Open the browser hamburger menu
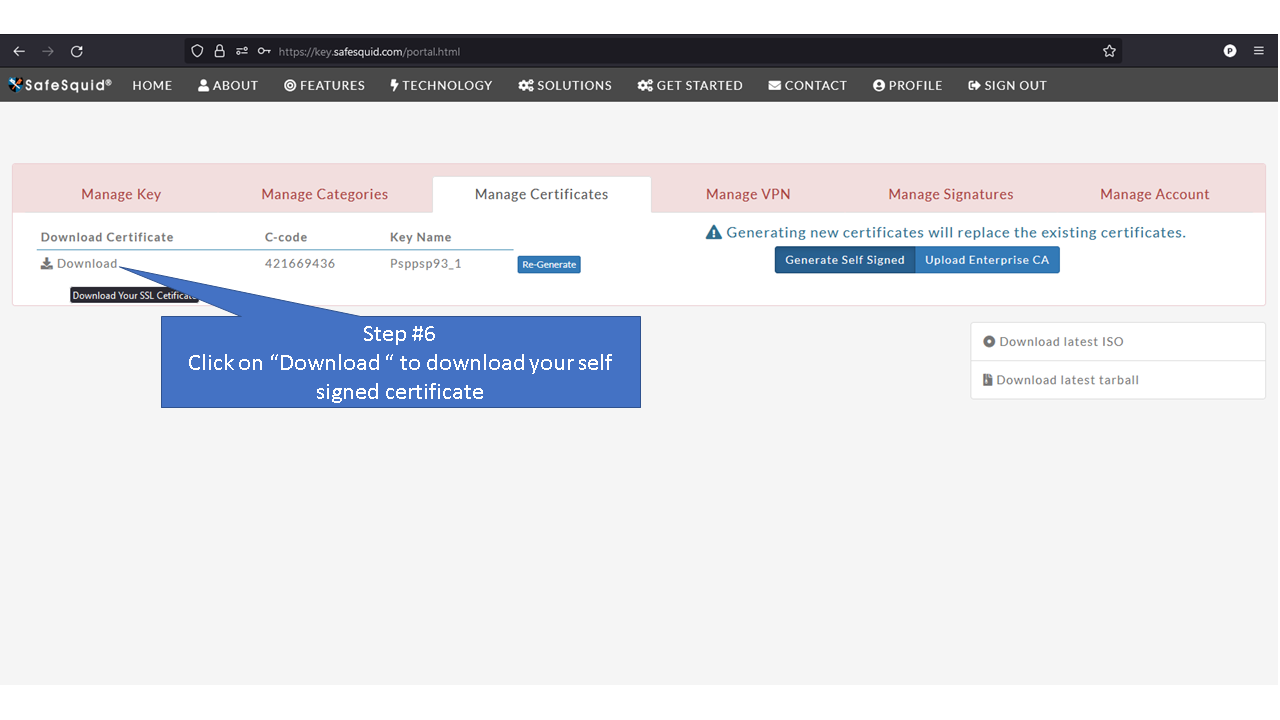The width and height of the screenshot is (1280, 720). pos(1258,50)
